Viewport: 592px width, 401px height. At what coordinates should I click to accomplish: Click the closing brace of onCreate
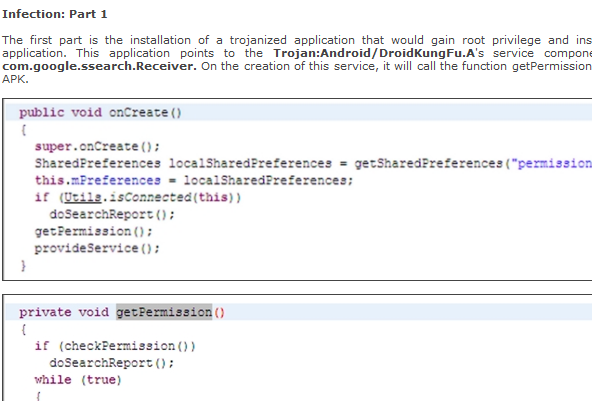click(x=23, y=266)
